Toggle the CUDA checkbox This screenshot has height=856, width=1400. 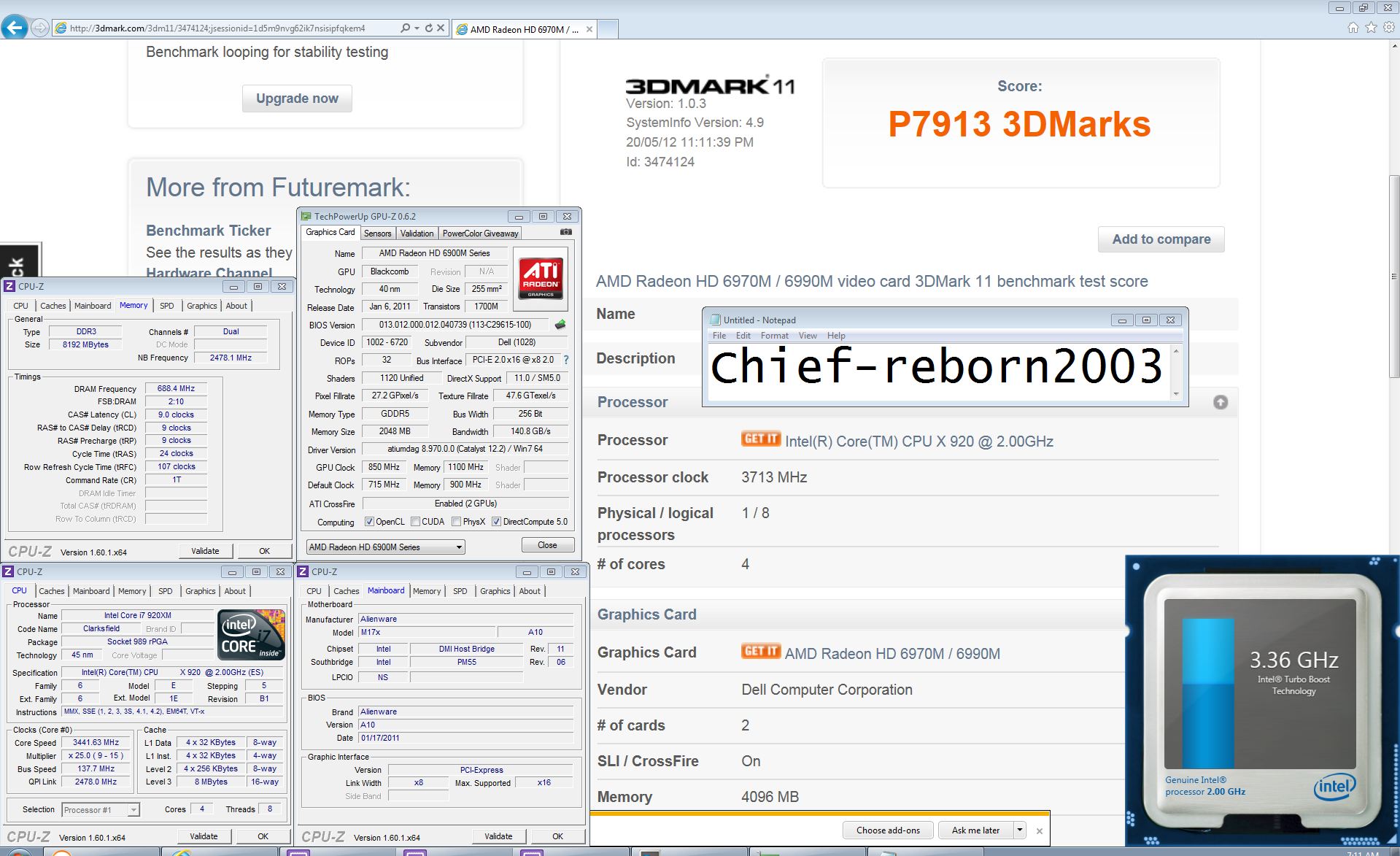[x=415, y=522]
